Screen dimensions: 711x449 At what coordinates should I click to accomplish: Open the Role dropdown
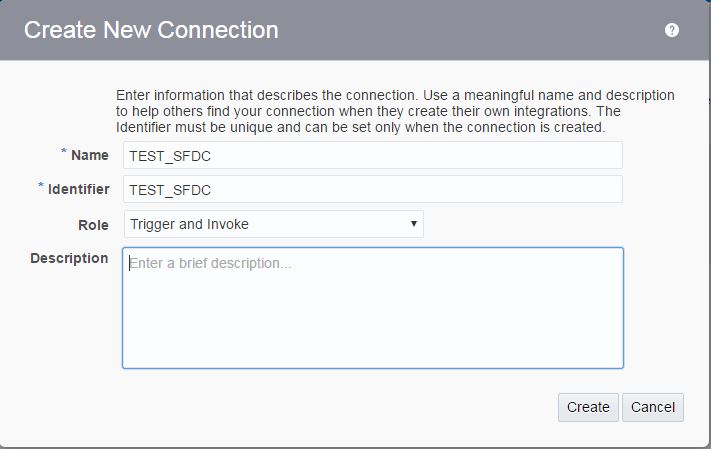tap(273, 224)
